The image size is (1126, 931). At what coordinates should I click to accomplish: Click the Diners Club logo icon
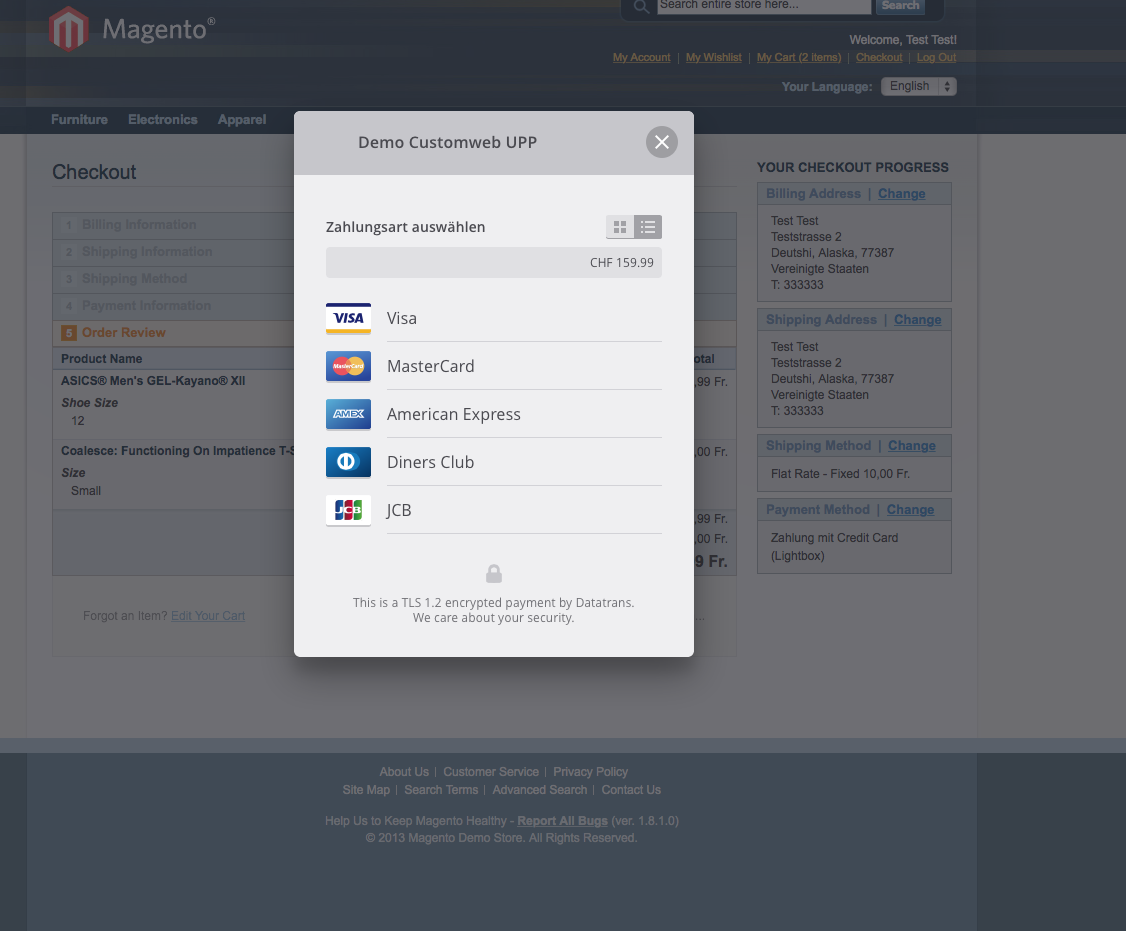point(348,462)
